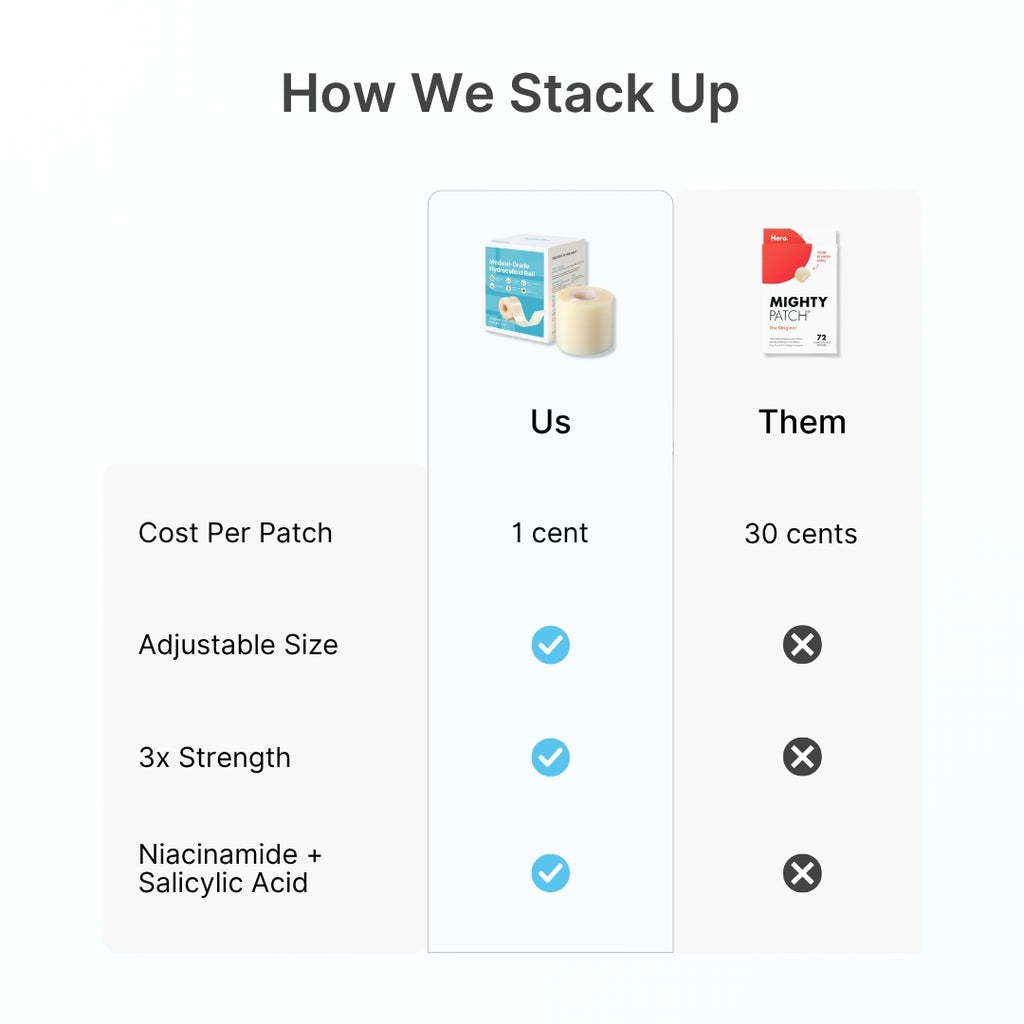Select the dark X icon beside 3x Strength
The image size is (1024, 1024).
click(802, 757)
